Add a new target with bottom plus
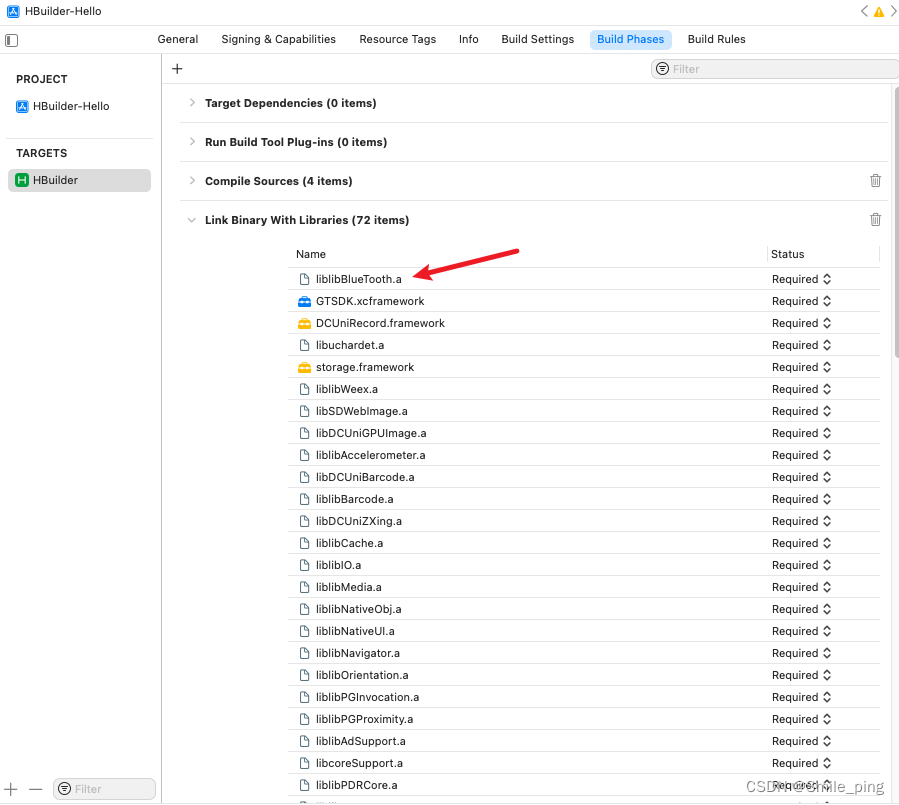This screenshot has height=805, width=899. click(10, 790)
